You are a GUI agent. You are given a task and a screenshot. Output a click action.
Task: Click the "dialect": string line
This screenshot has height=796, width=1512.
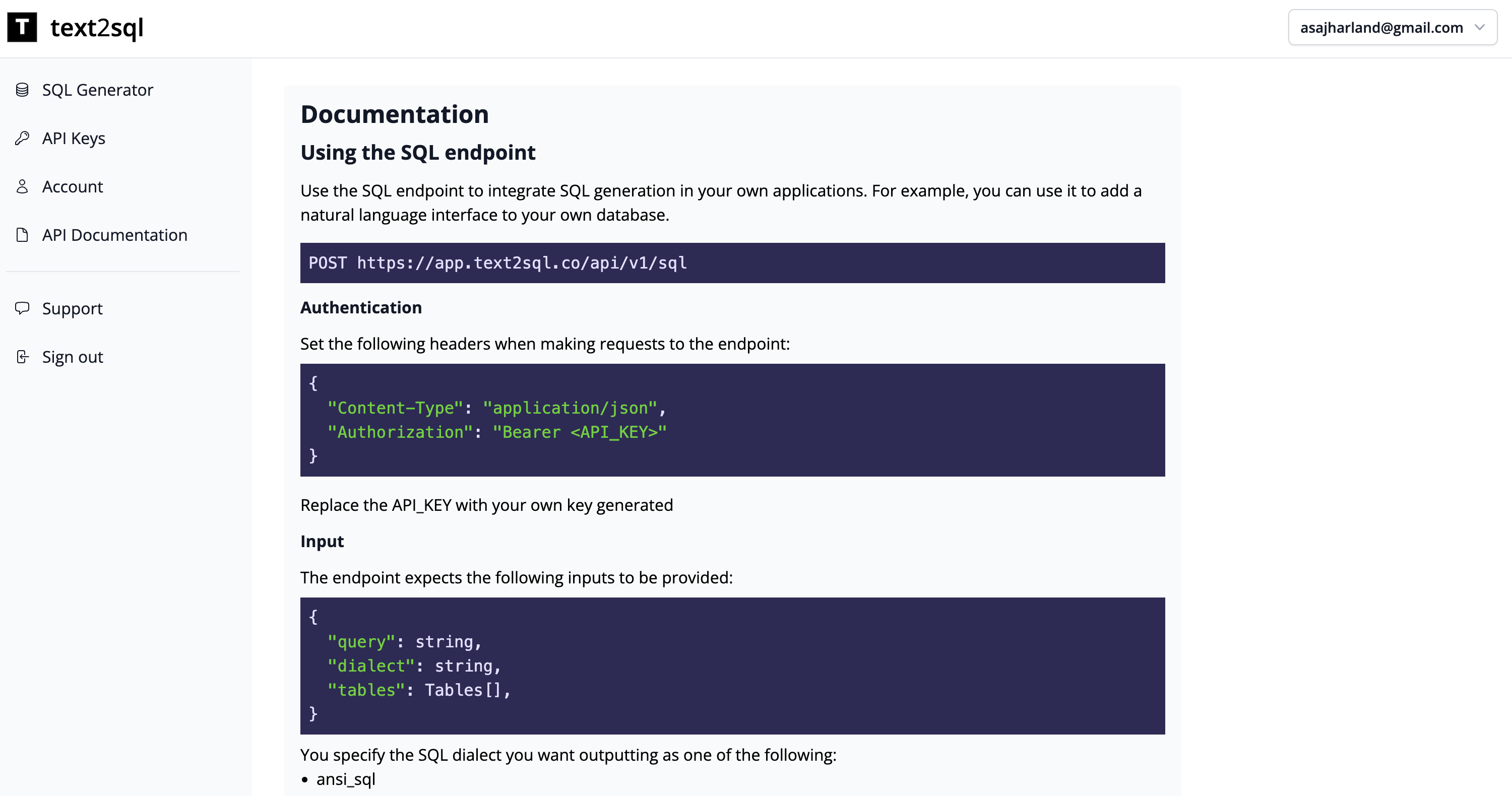tap(414, 666)
